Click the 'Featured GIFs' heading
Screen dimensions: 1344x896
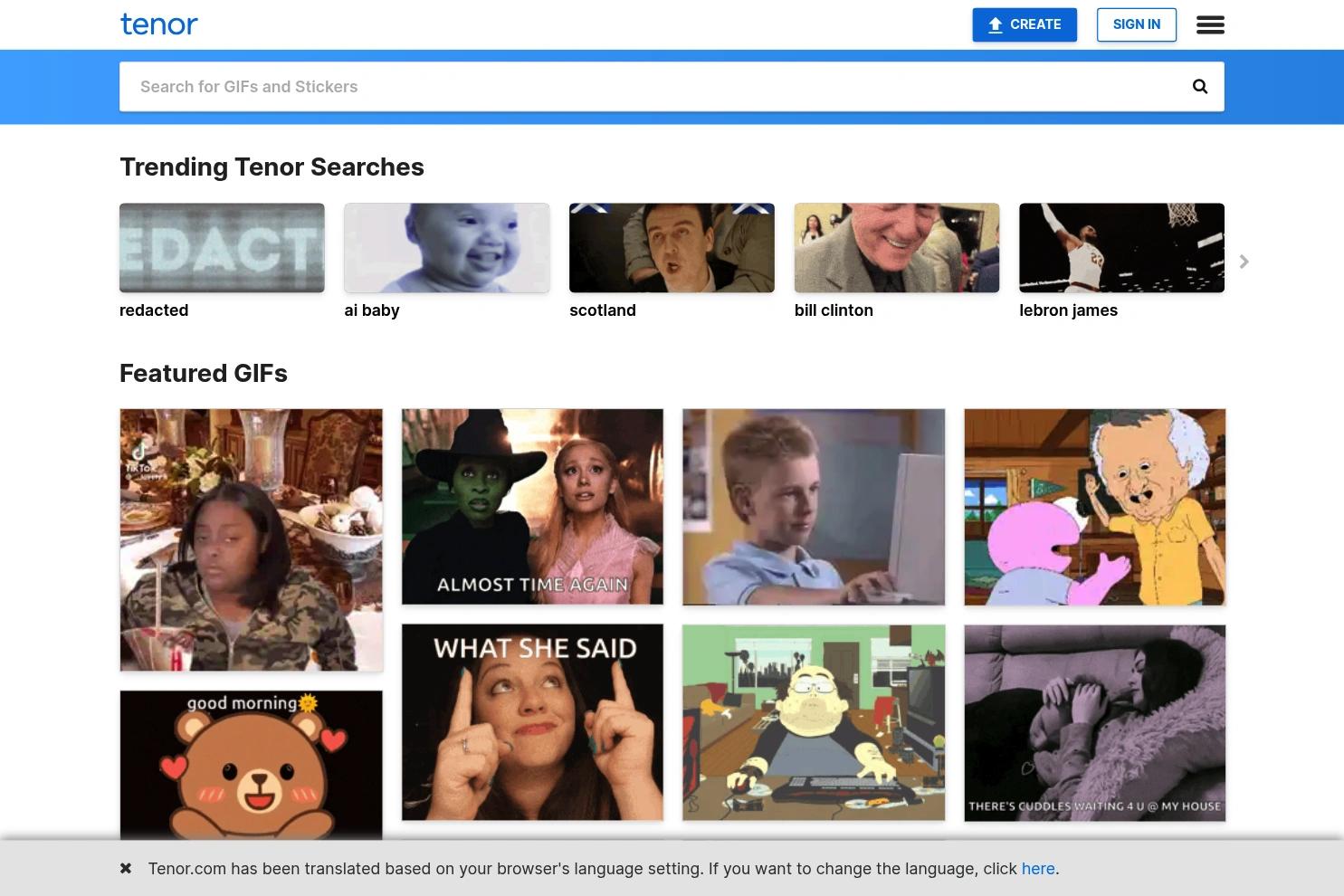coord(204,374)
